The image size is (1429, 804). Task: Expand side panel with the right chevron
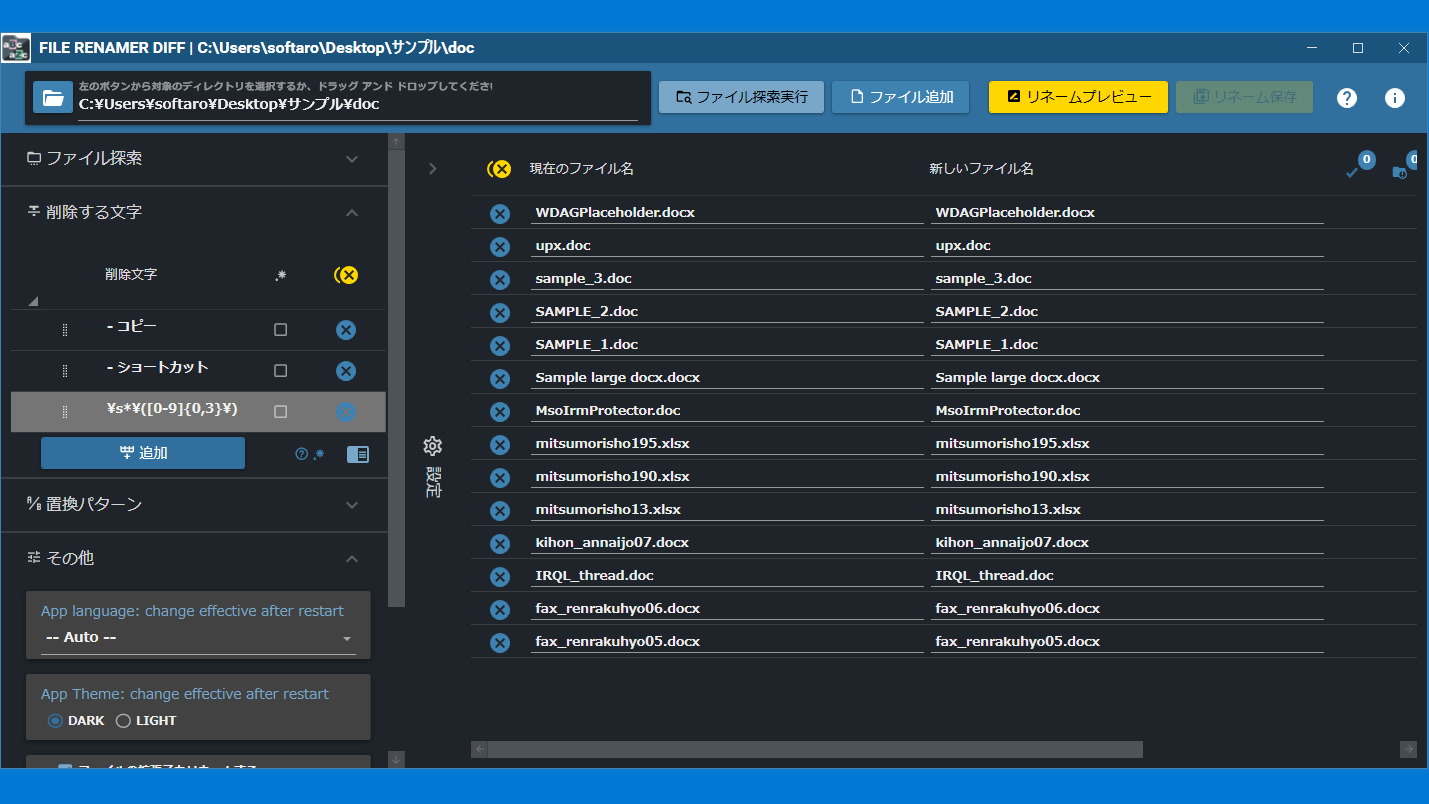click(433, 169)
